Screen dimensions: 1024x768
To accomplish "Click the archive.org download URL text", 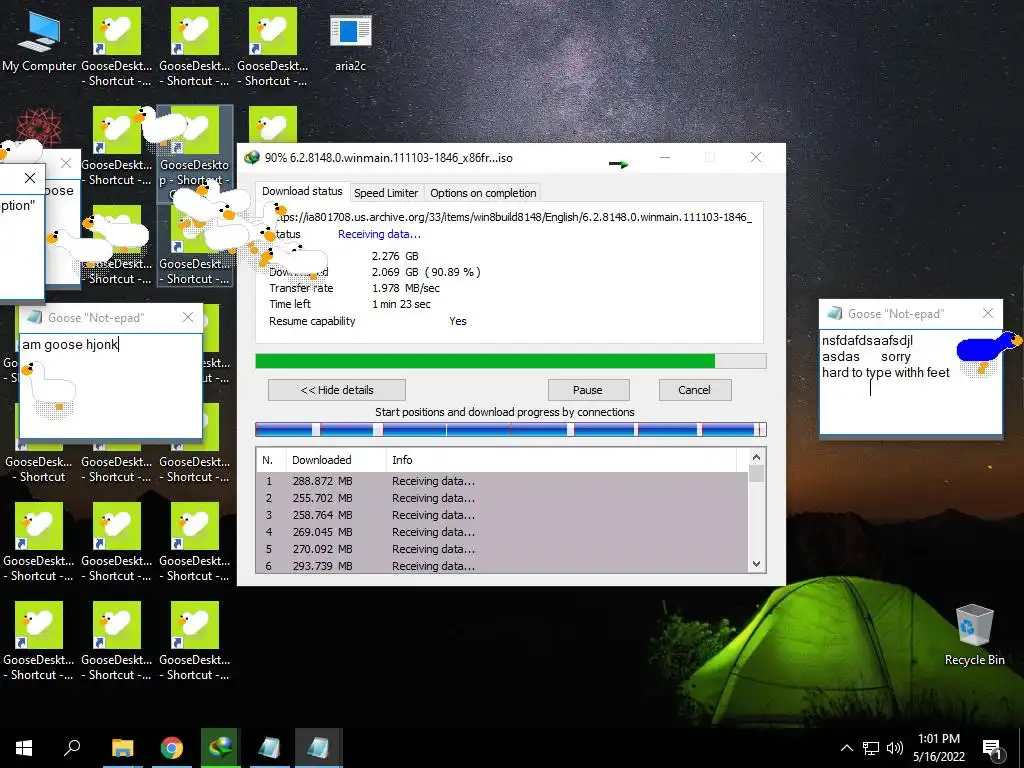I will point(516,217).
